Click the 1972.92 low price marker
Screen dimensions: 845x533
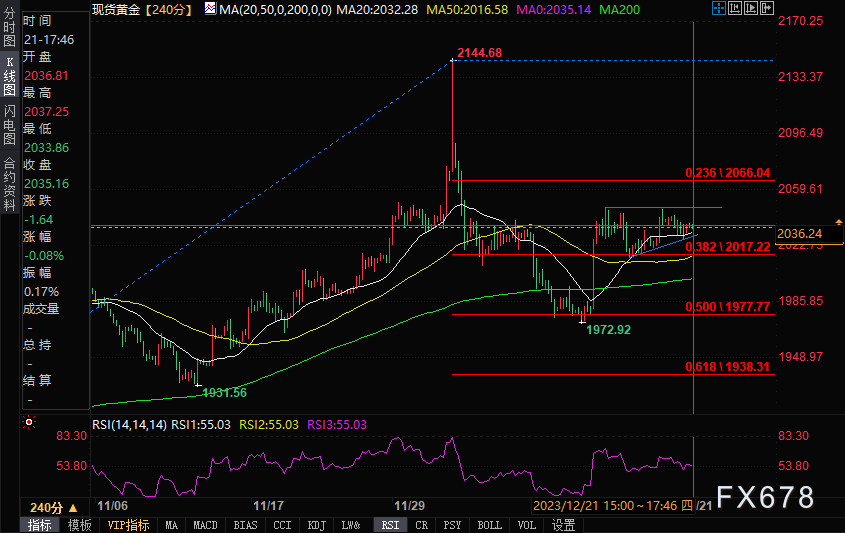(607, 329)
